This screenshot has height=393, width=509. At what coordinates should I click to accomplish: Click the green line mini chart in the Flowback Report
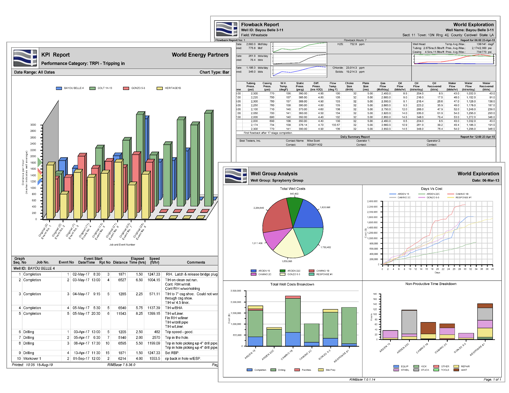(299, 47)
